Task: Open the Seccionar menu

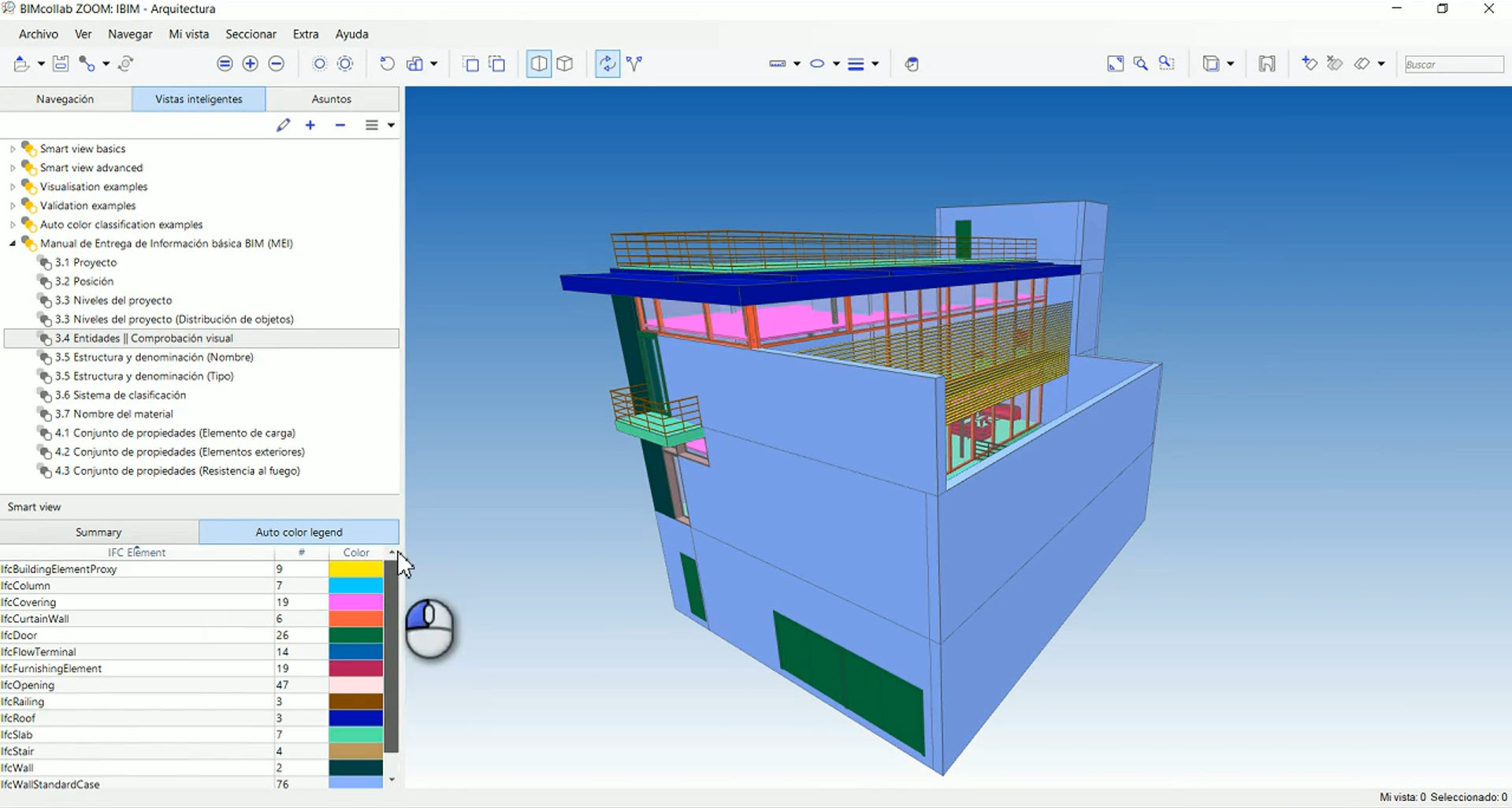Action: [x=251, y=34]
